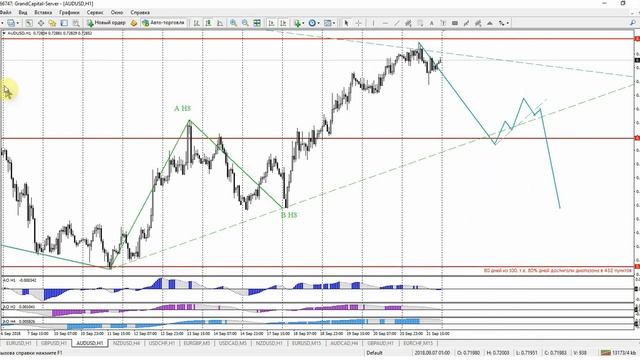
Task: Open the Templates dropdown
Action: (x=329, y=23)
